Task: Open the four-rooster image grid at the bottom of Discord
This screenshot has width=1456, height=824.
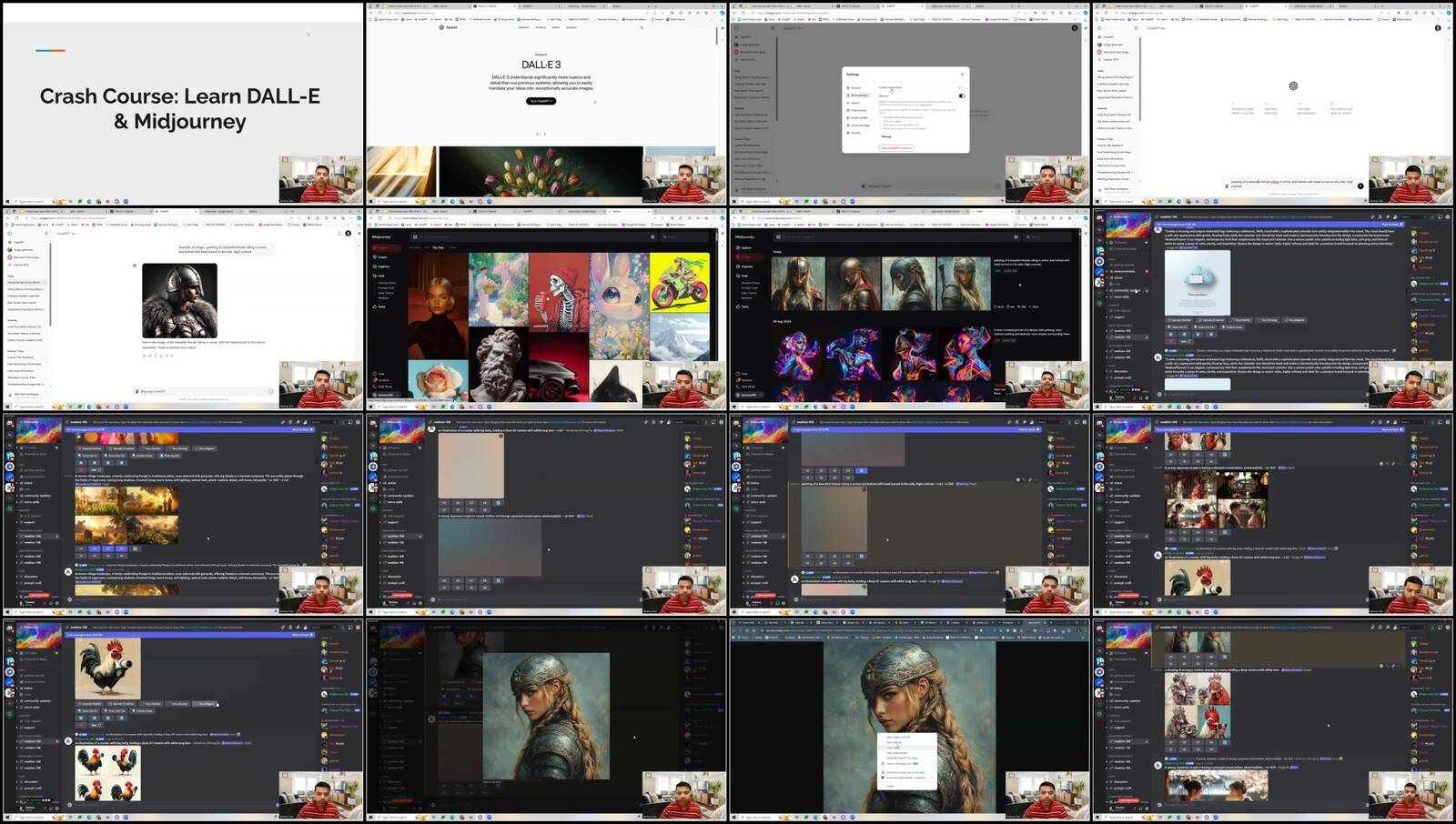Action: (x=107, y=773)
